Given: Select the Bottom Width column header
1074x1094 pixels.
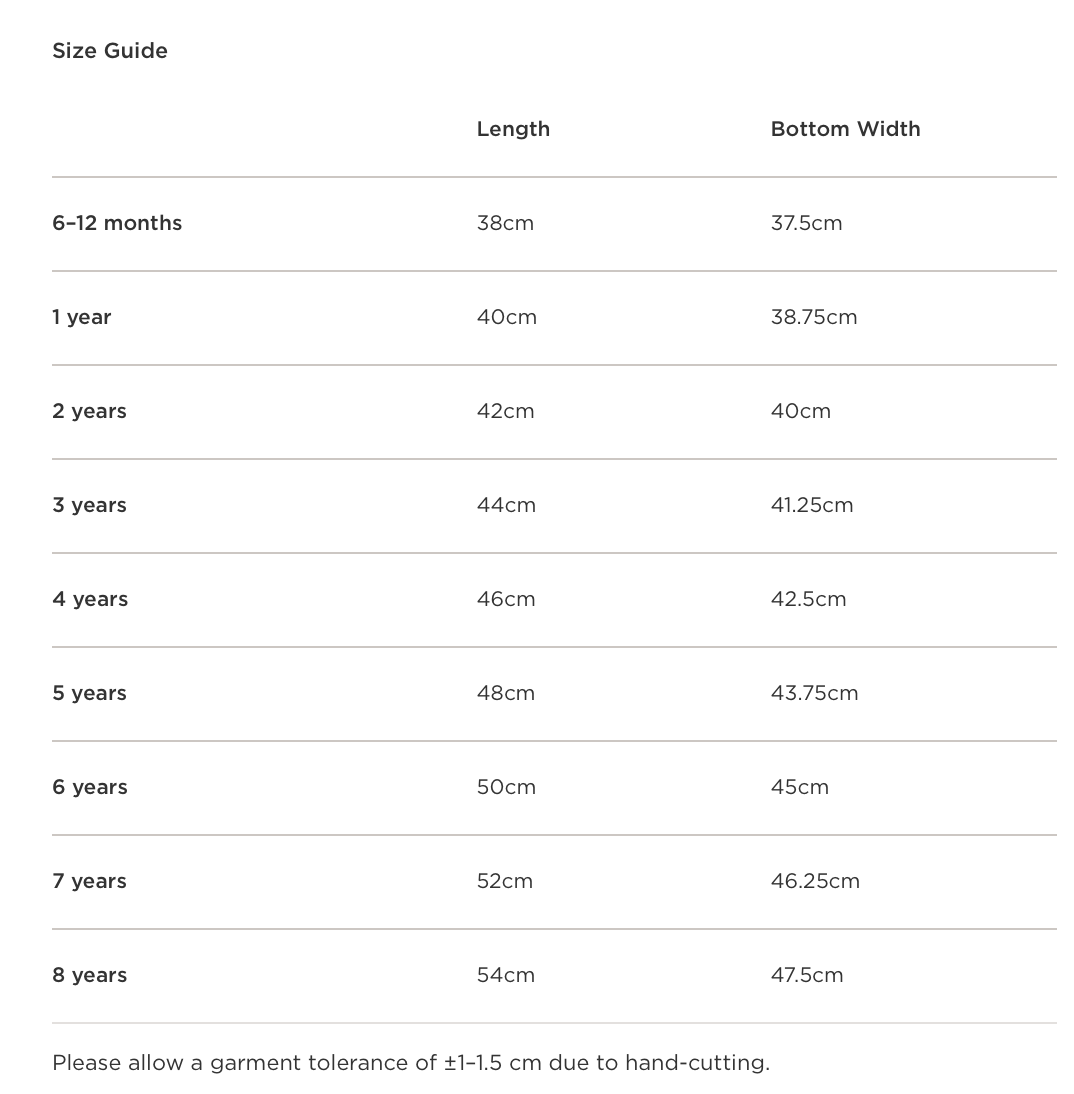Looking at the screenshot, I should click(x=845, y=129).
